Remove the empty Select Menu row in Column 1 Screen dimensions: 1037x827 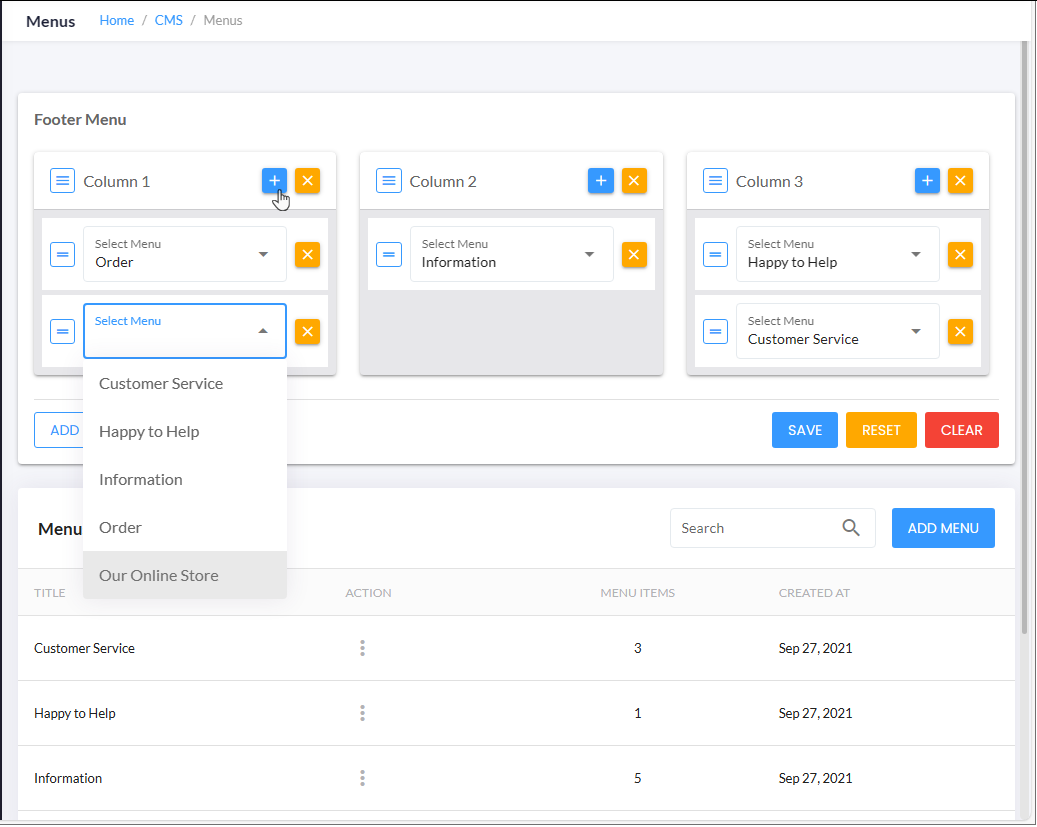coord(308,331)
